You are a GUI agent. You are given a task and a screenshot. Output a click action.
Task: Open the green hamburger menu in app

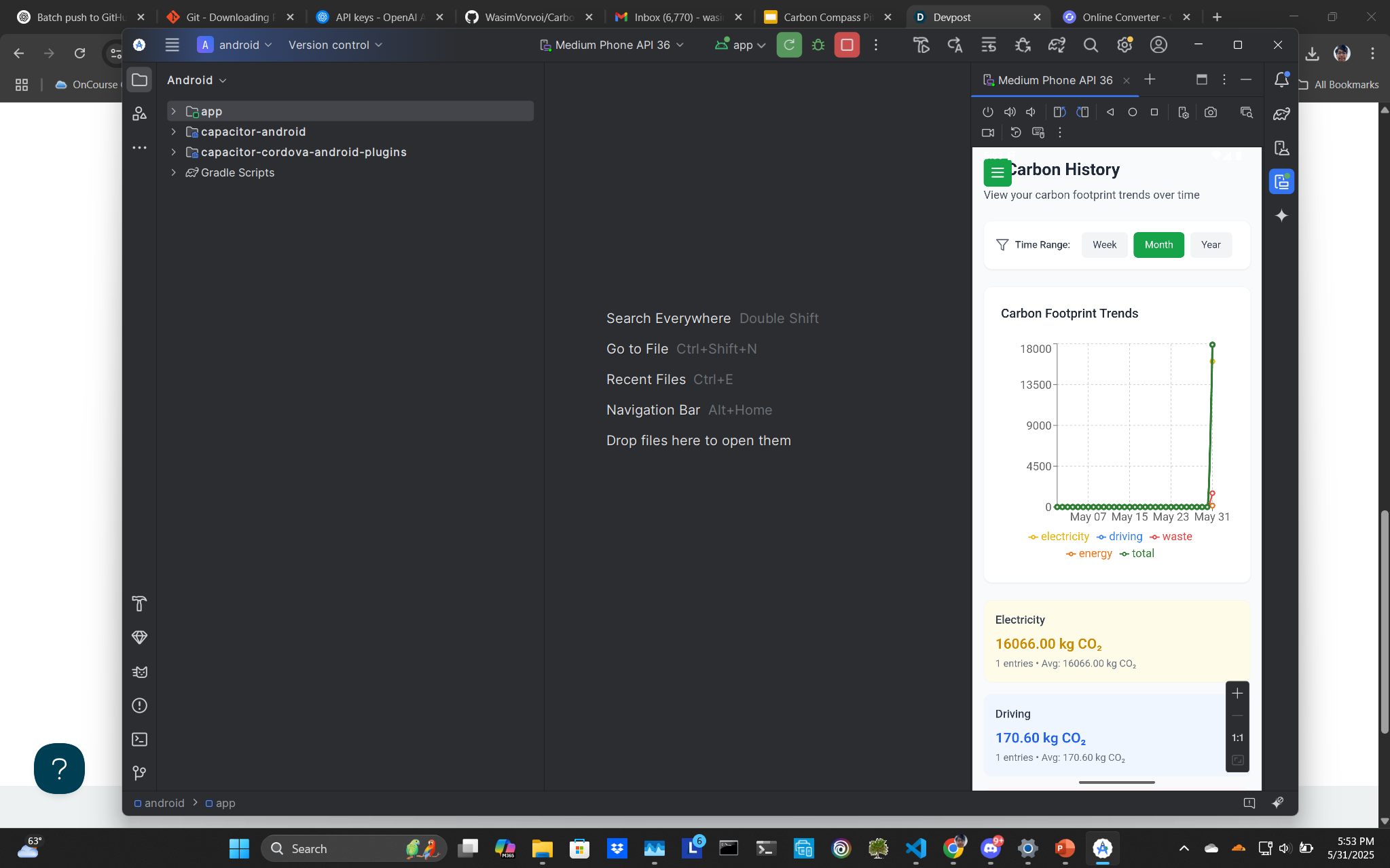[x=997, y=173]
